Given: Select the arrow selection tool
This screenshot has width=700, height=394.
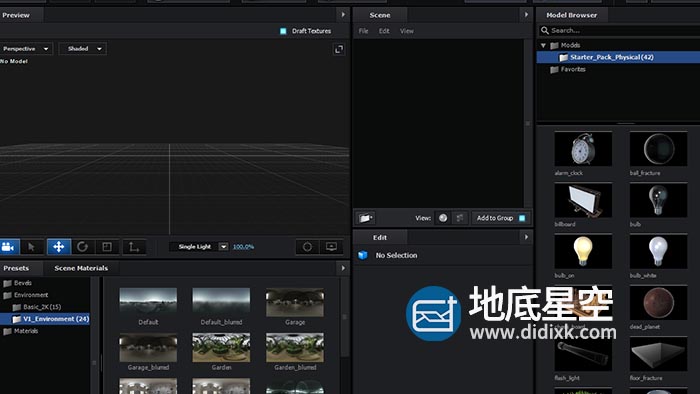Looking at the screenshot, I should (x=32, y=247).
